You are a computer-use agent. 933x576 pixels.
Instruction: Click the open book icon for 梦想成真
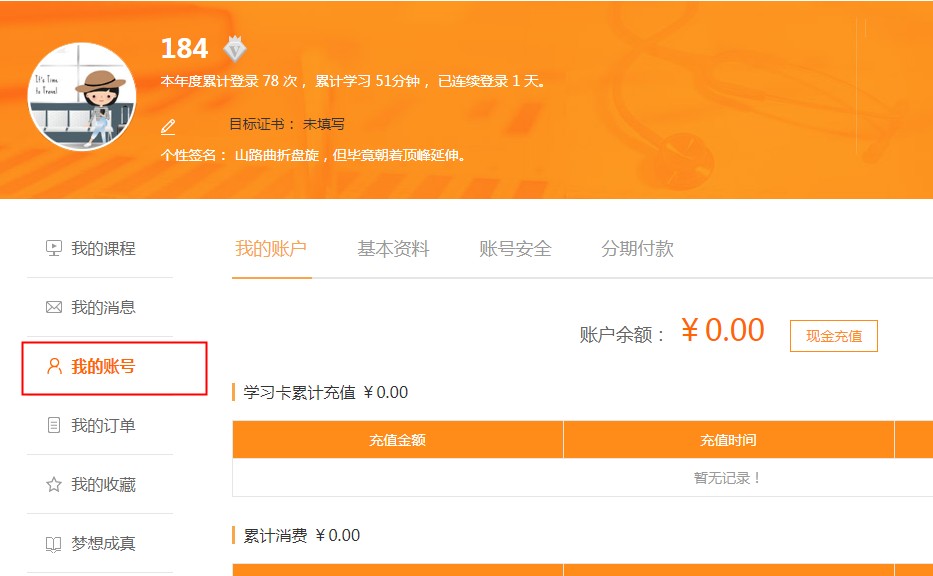(x=54, y=543)
